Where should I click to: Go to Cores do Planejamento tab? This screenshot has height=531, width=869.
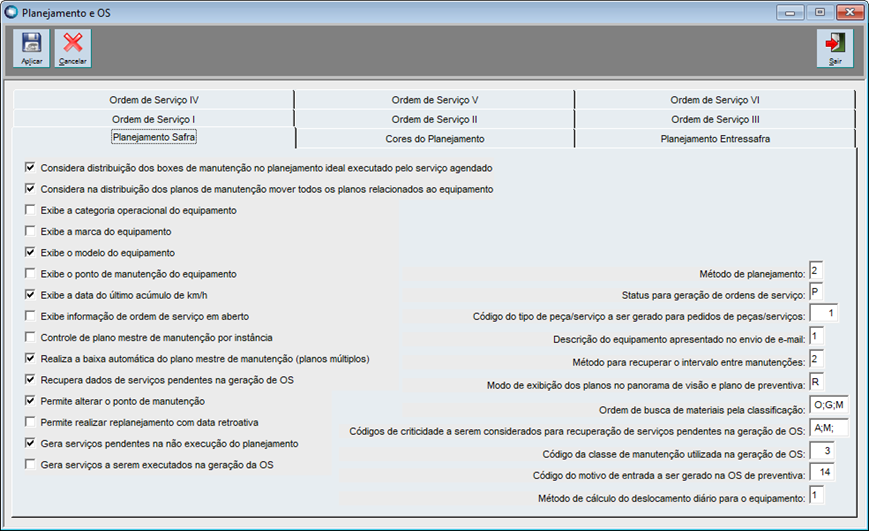[434, 139]
